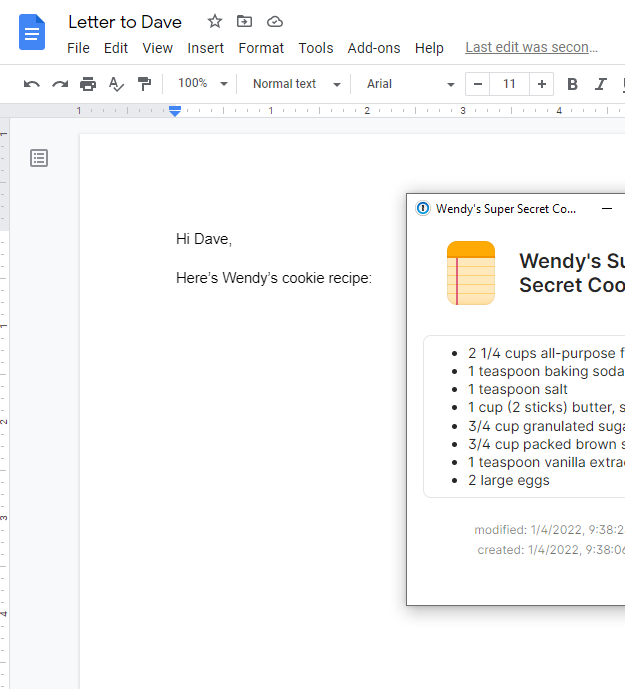
Task: Click the Move to folder icon
Action: (x=244, y=21)
